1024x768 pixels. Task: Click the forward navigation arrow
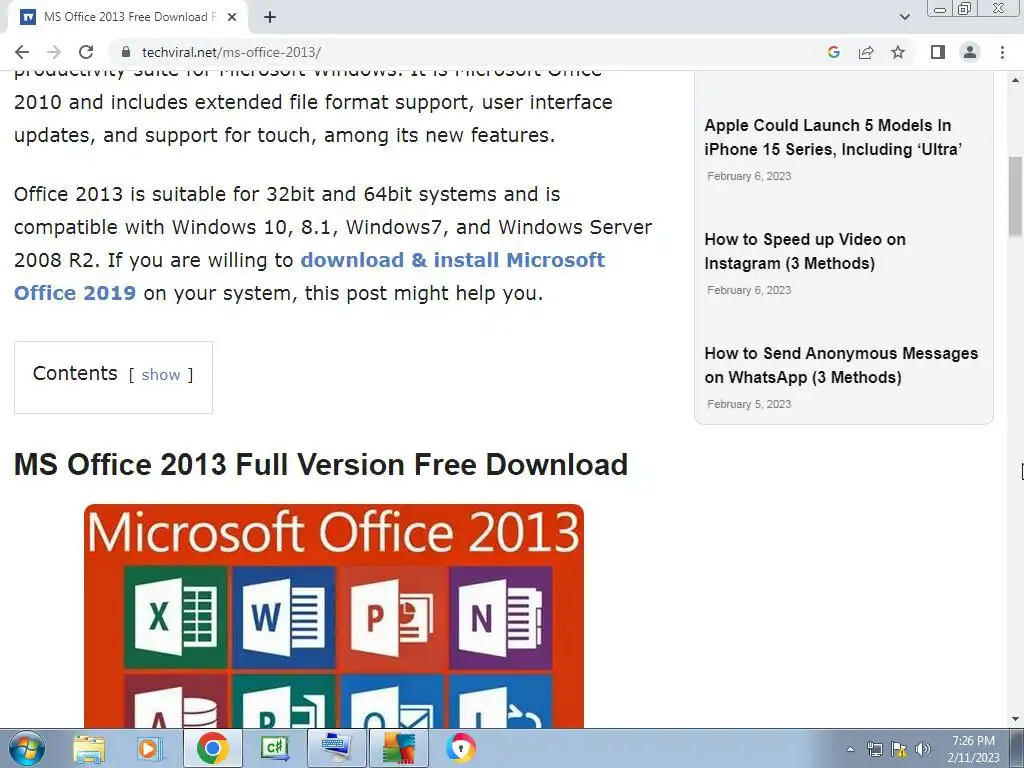coord(54,52)
